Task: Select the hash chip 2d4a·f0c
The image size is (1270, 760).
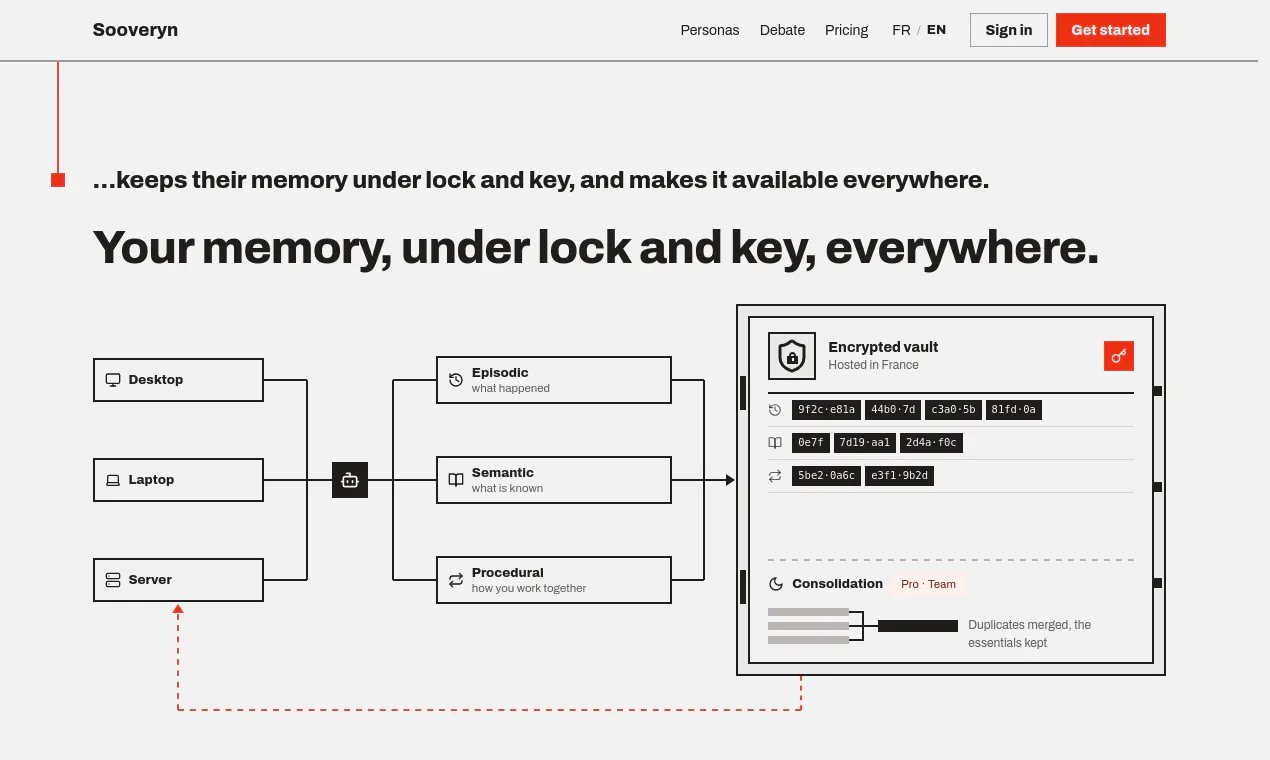Action: click(x=931, y=442)
